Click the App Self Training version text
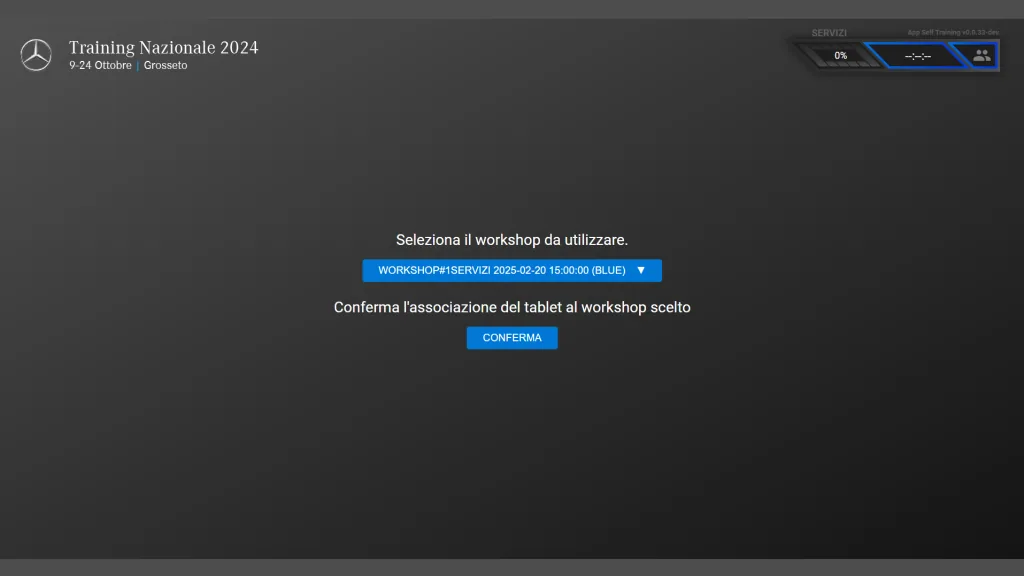This screenshot has height=576, width=1024. (x=953, y=33)
